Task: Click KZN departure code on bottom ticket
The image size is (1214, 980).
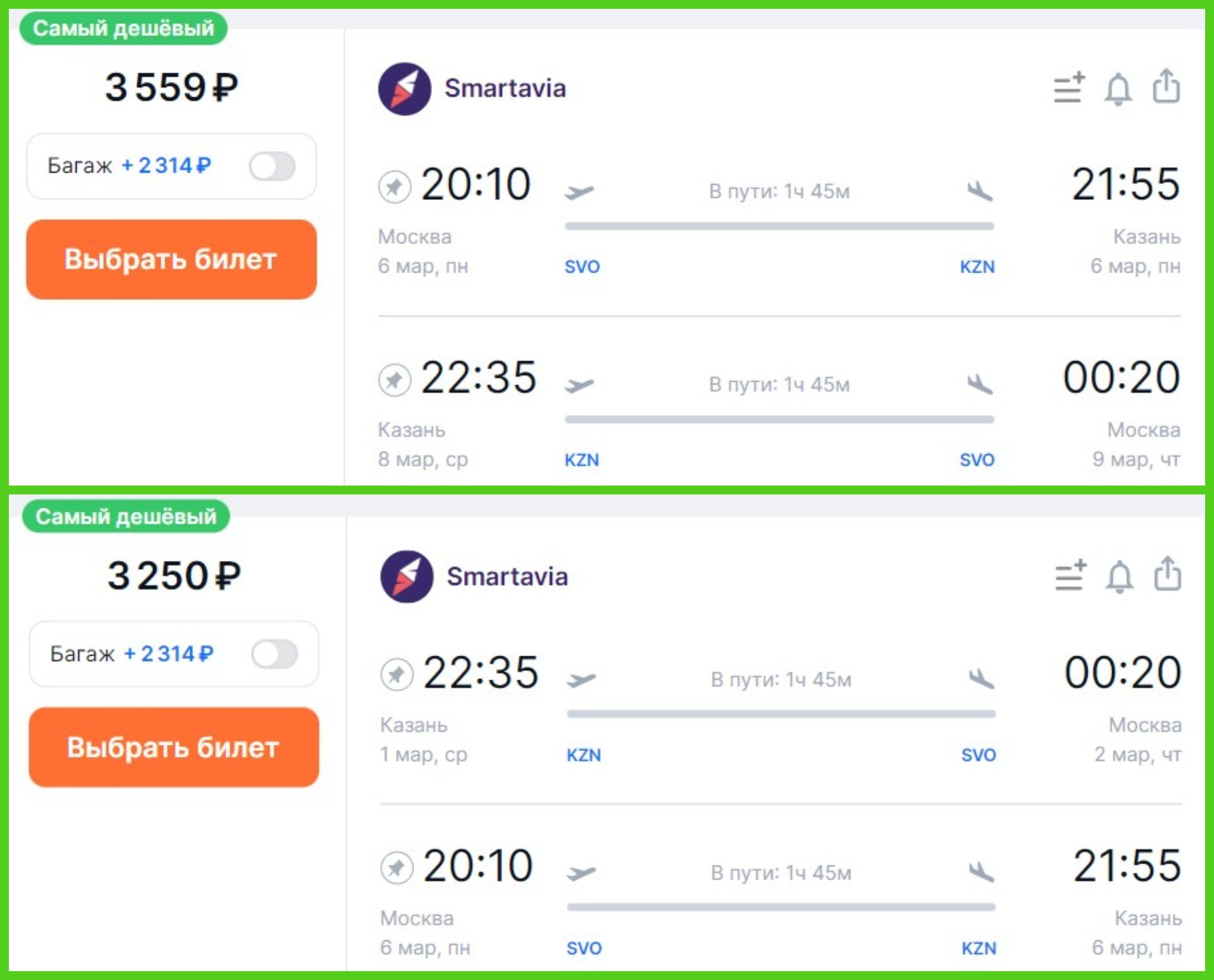Action: pos(584,755)
